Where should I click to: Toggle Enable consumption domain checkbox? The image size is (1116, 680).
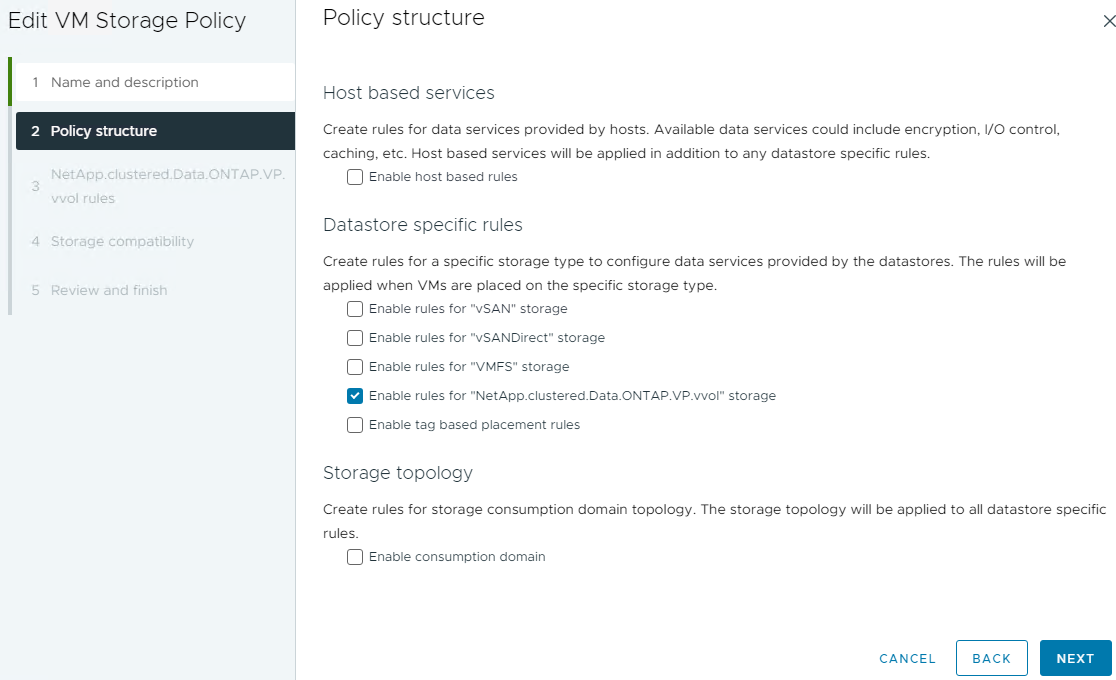click(x=355, y=557)
